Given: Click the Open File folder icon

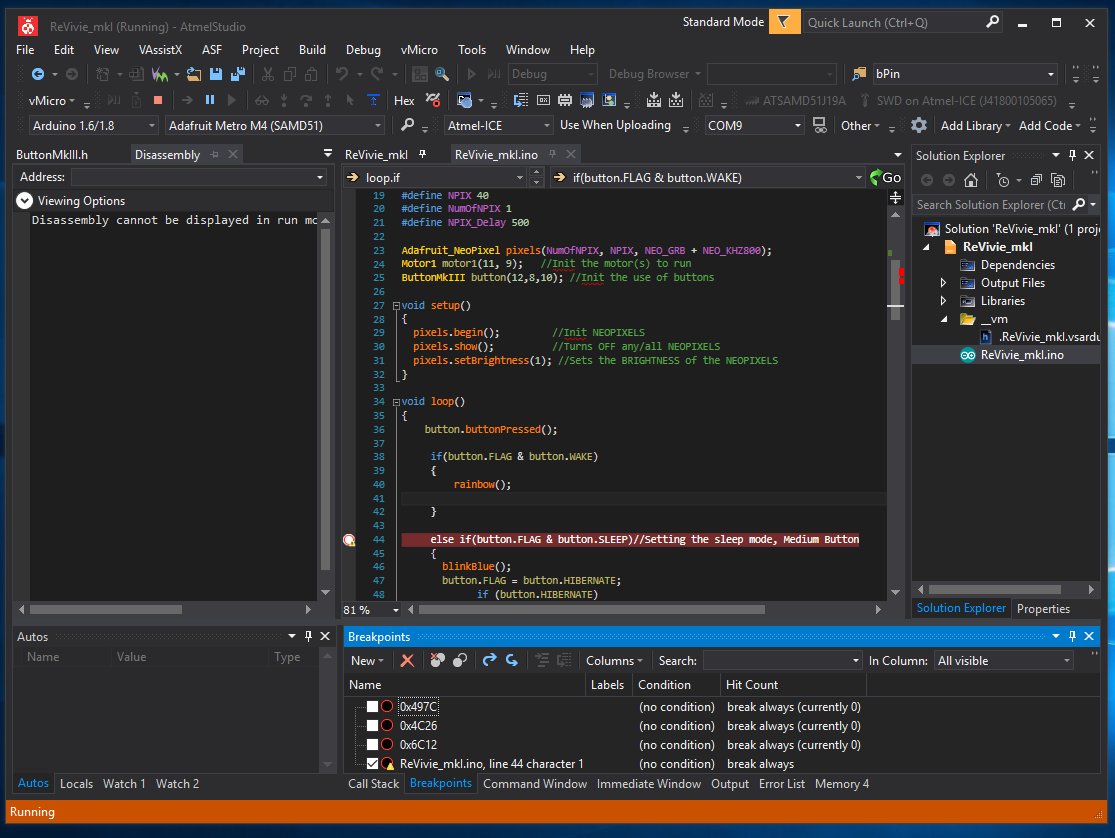Looking at the screenshot, I should (193, 74).
